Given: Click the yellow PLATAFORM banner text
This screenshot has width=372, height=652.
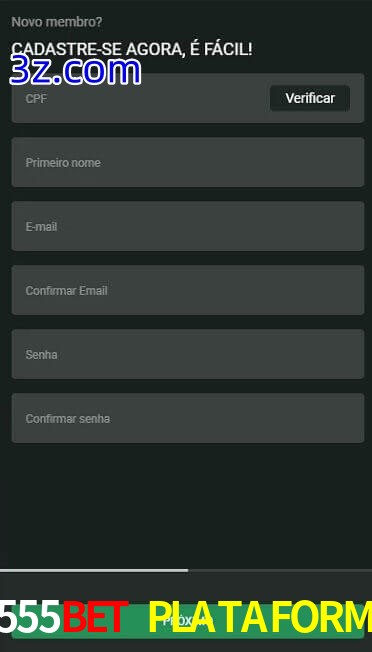Looking at the screenshot, I should [260, 617].
